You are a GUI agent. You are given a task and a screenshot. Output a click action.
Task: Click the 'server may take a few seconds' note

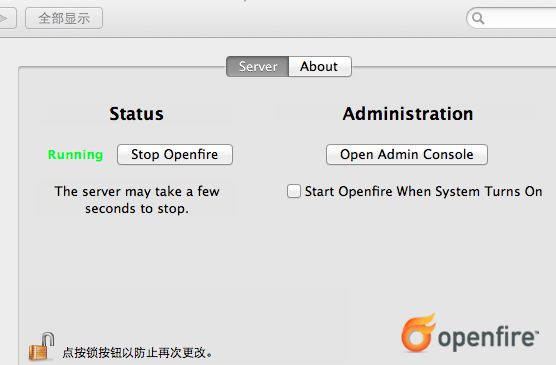click(x=137, y=200)
